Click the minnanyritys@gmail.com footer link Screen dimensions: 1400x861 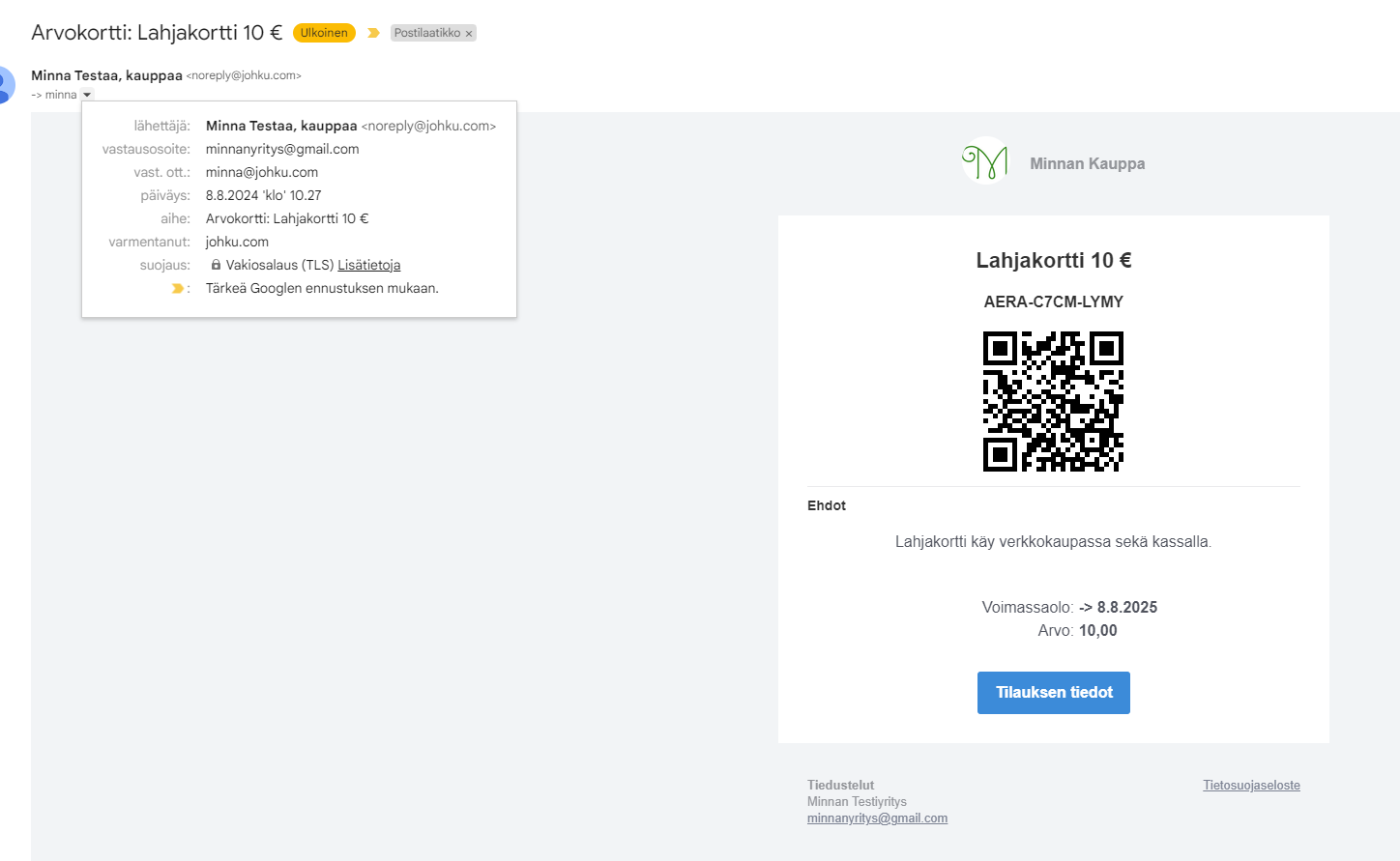(x=877, y=818)
